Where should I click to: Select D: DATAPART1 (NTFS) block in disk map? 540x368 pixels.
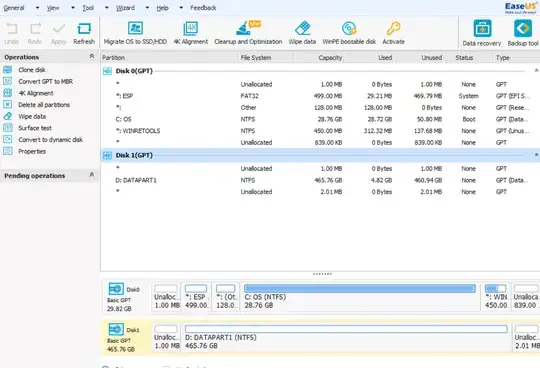click(x=346, y=337)
